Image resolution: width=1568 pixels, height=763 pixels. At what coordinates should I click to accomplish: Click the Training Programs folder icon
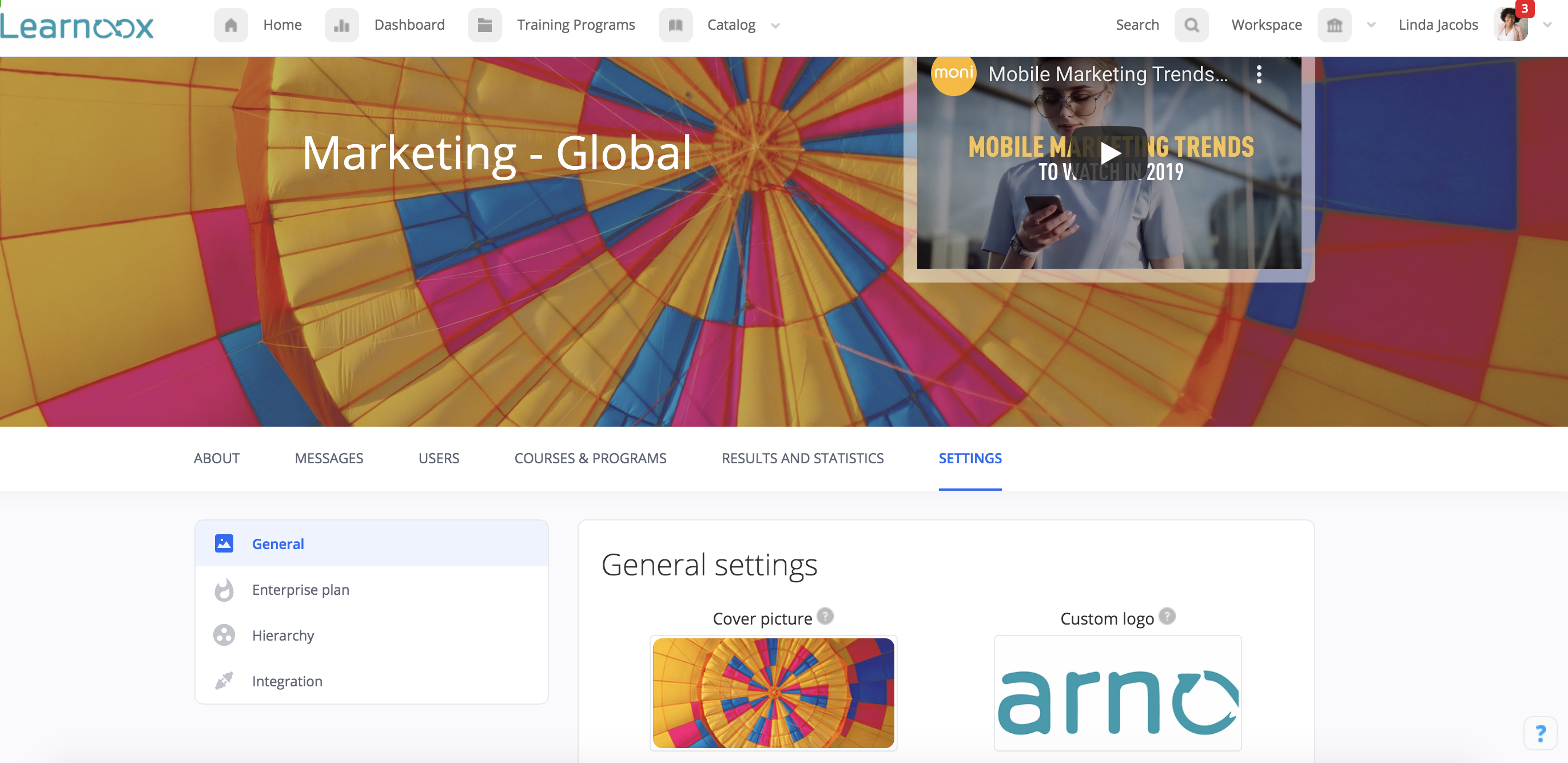pyautogui.click(x=484, y=25)
